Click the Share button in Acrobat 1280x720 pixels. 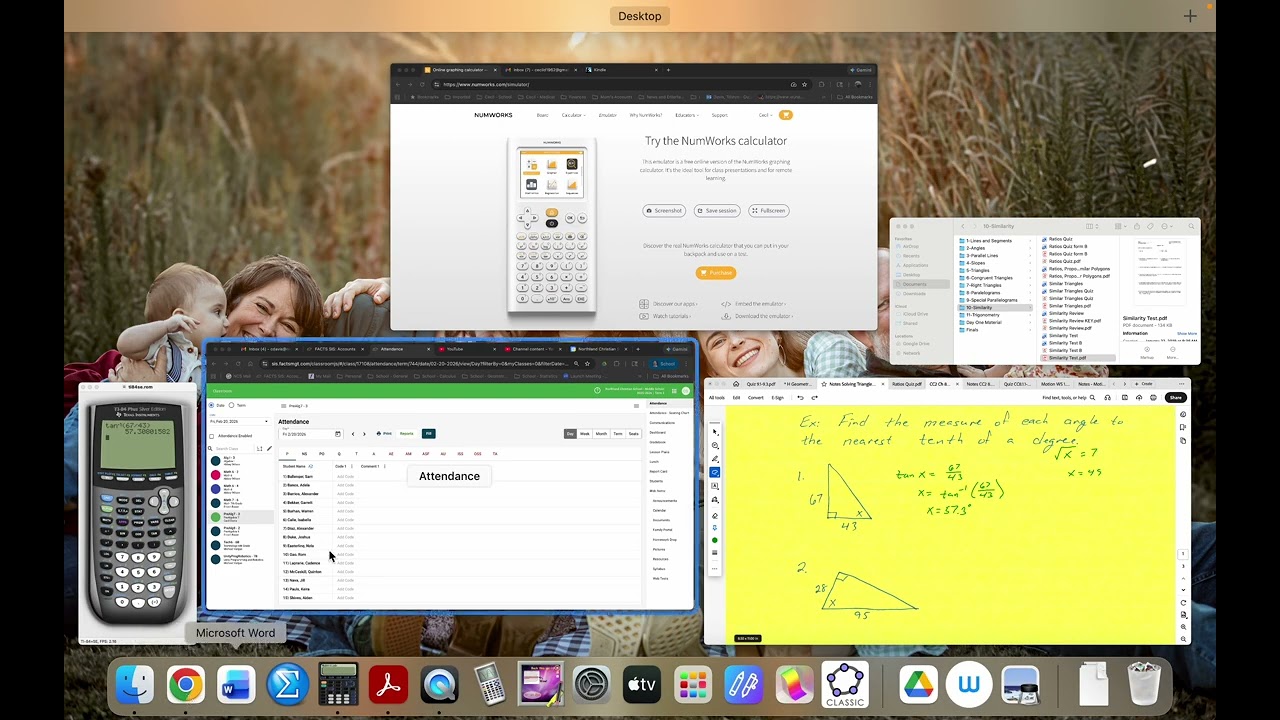pyautogui.click(x=1176, y=398)
